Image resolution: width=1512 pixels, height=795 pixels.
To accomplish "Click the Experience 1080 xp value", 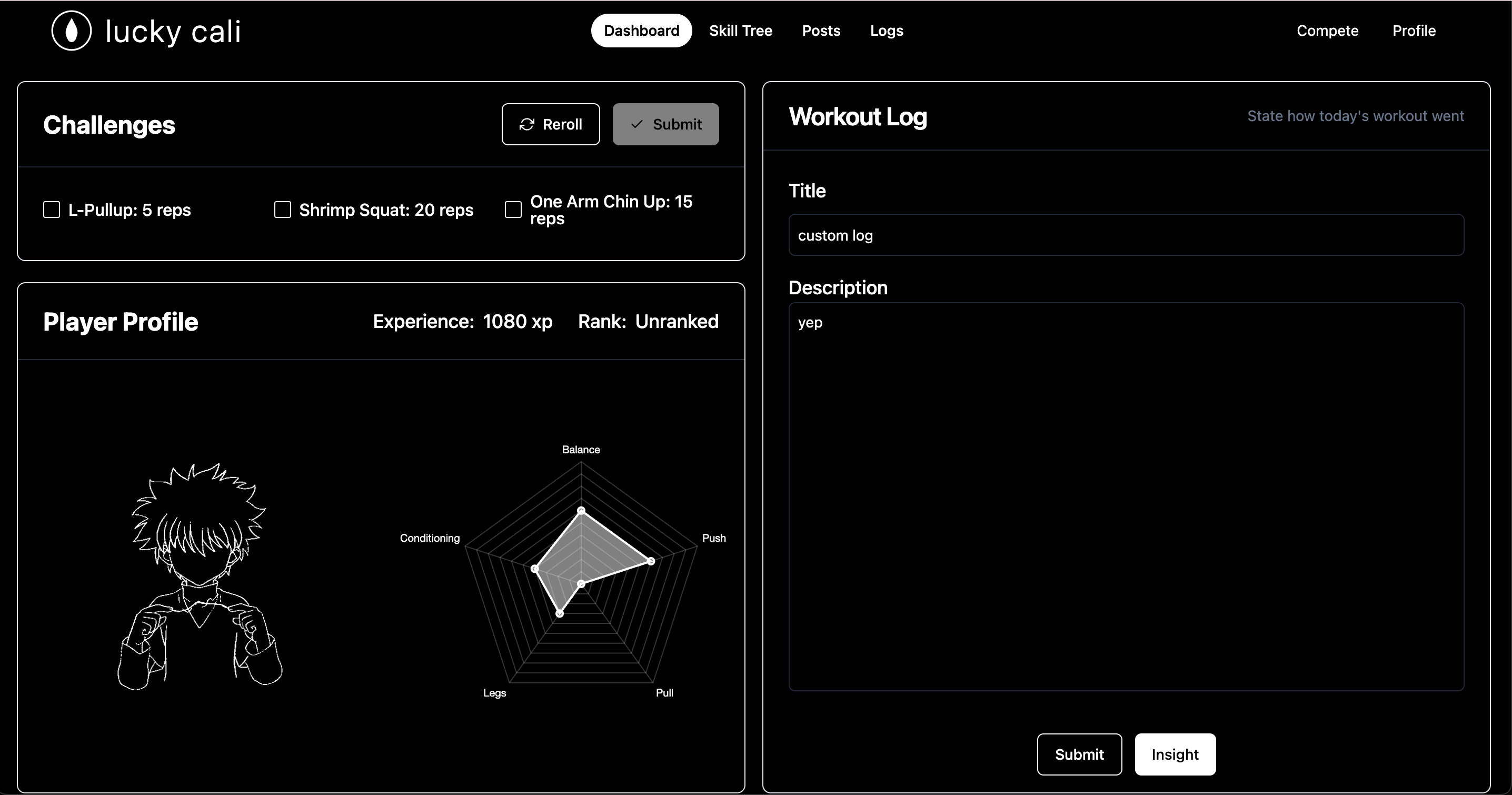I will click(x=517, y=322).
